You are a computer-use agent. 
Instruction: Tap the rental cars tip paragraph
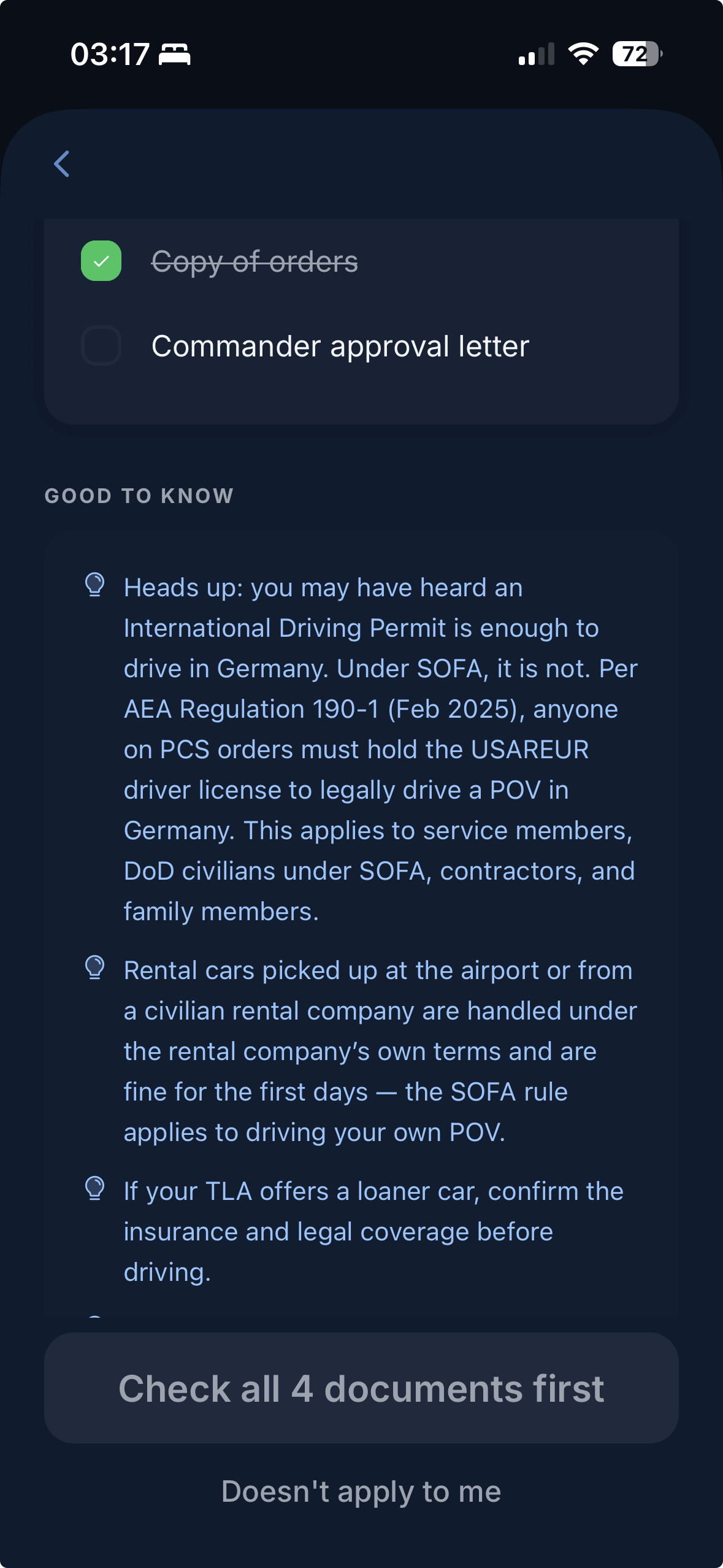(380, 1051)
